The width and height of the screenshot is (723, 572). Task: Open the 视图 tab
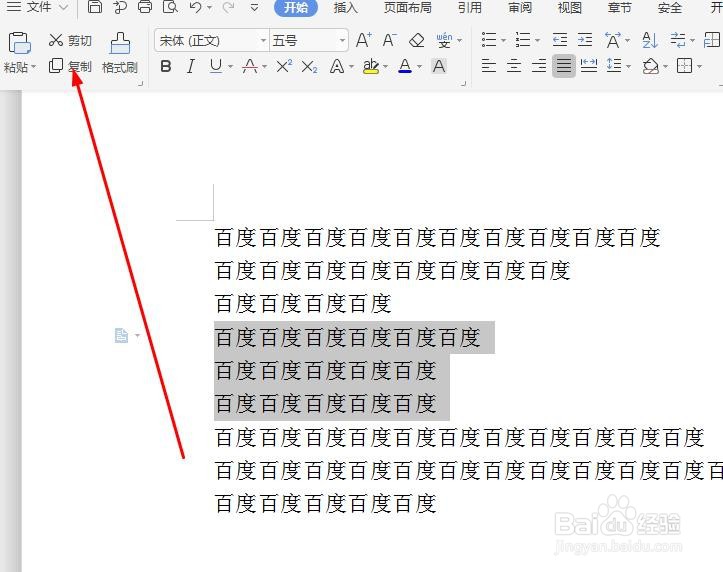tap(569, 8)
